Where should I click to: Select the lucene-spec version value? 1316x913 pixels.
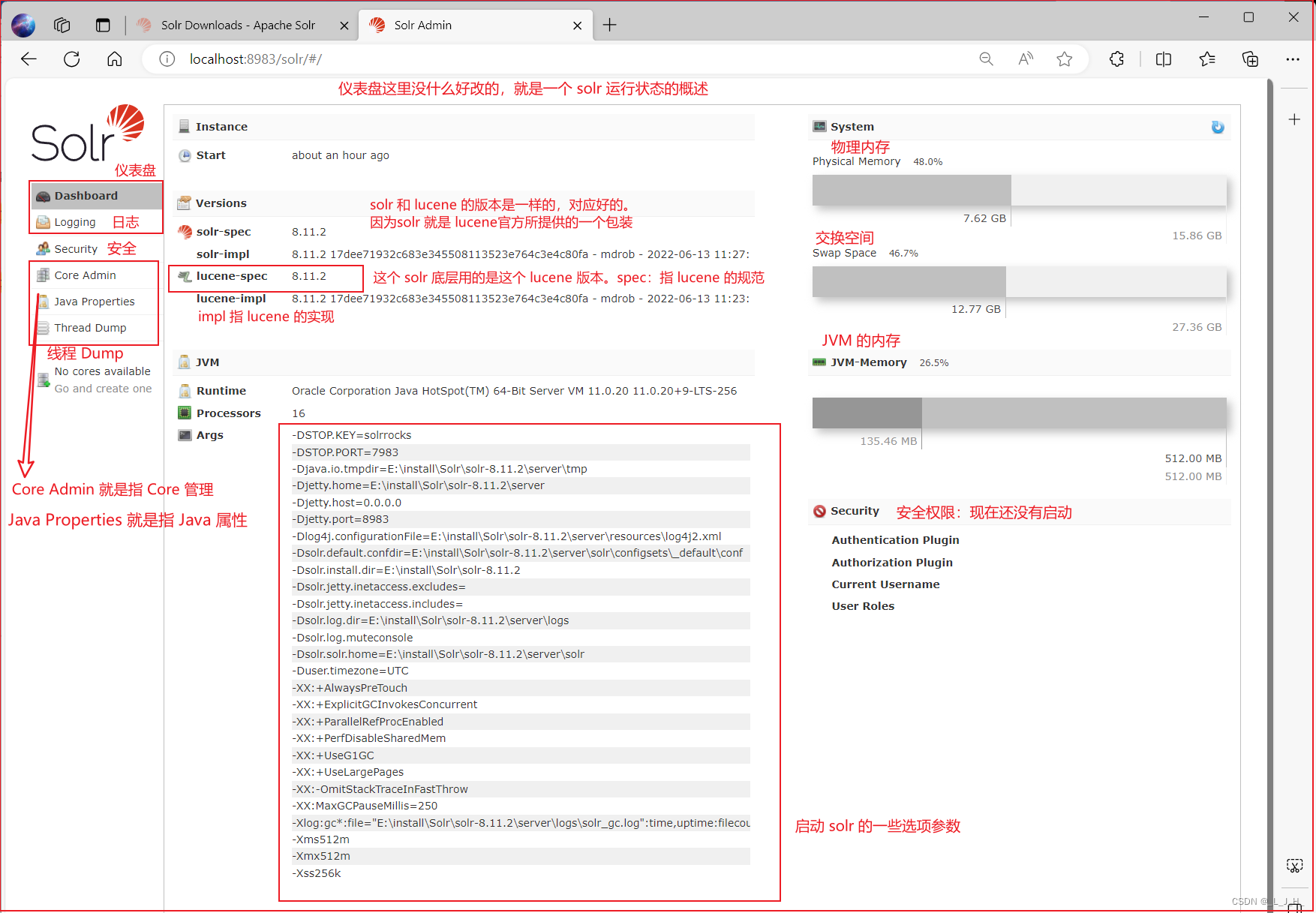click(x=309, y=276)
